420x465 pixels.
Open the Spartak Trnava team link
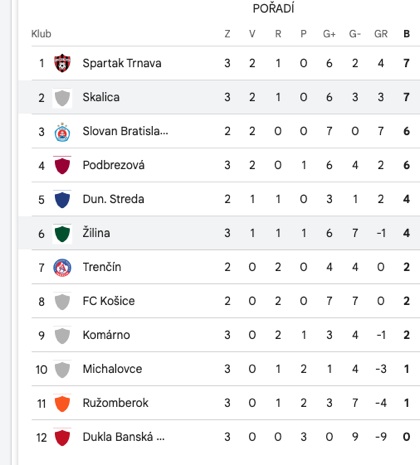coord(122,63)
